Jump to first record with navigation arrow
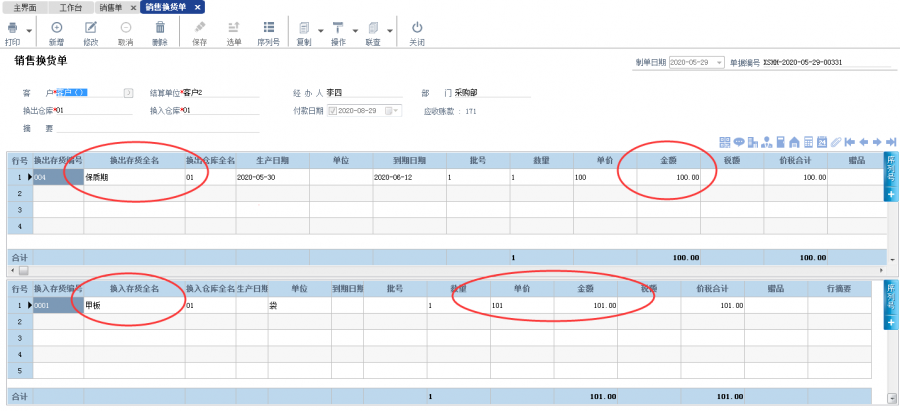Image resolution: width=900 pixels, height=411 pixels. click(x=849, y=142)
